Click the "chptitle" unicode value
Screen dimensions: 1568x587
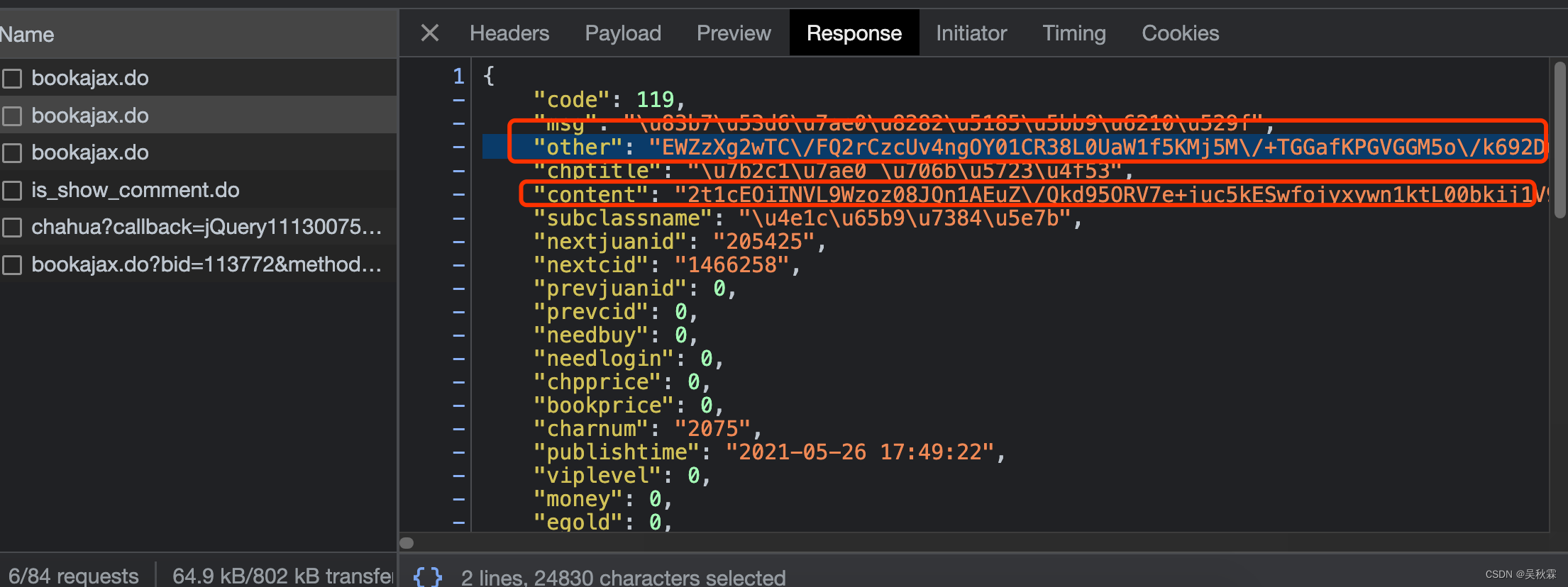click(905, 171)
